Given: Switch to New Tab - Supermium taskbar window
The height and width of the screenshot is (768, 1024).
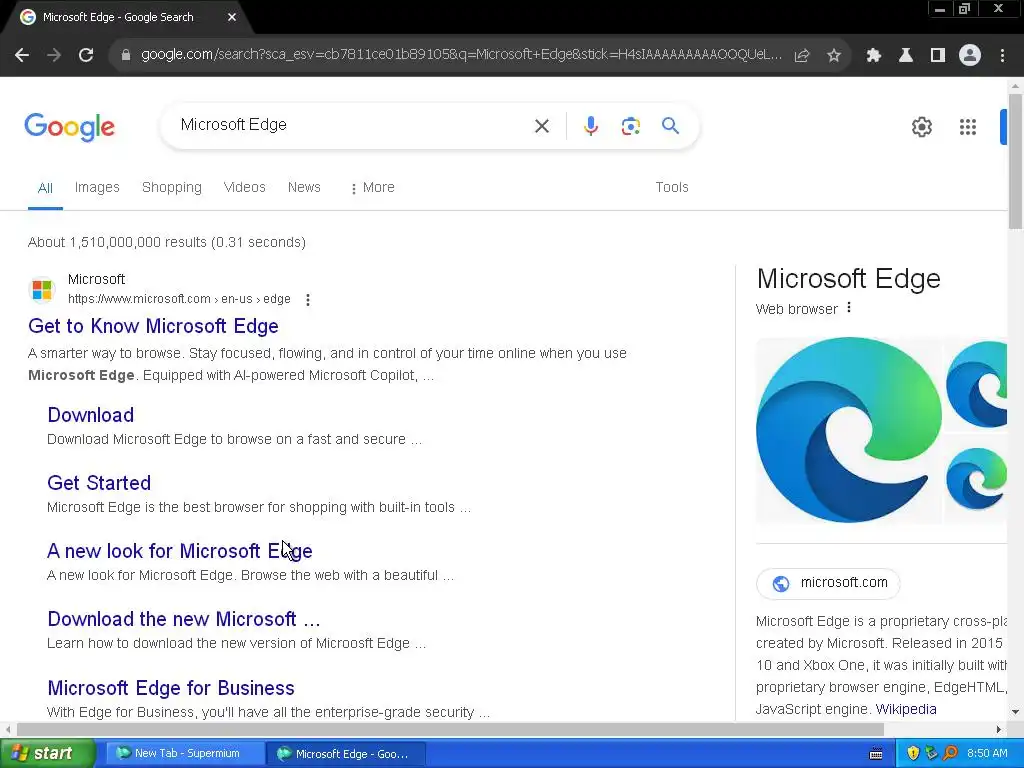Looking at the screenshot, I should pos(184,754).
